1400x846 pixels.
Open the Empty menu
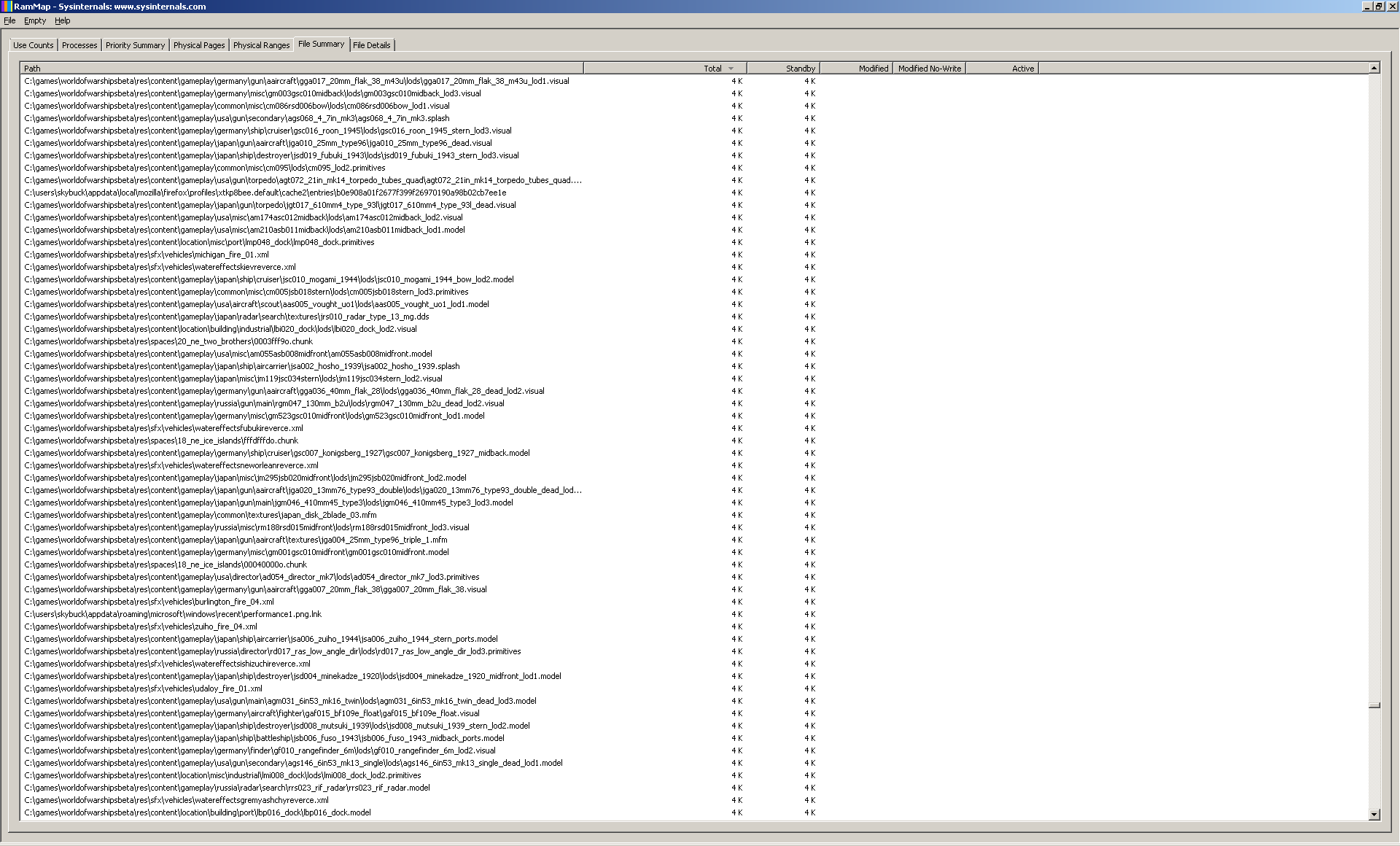[35, 20]
